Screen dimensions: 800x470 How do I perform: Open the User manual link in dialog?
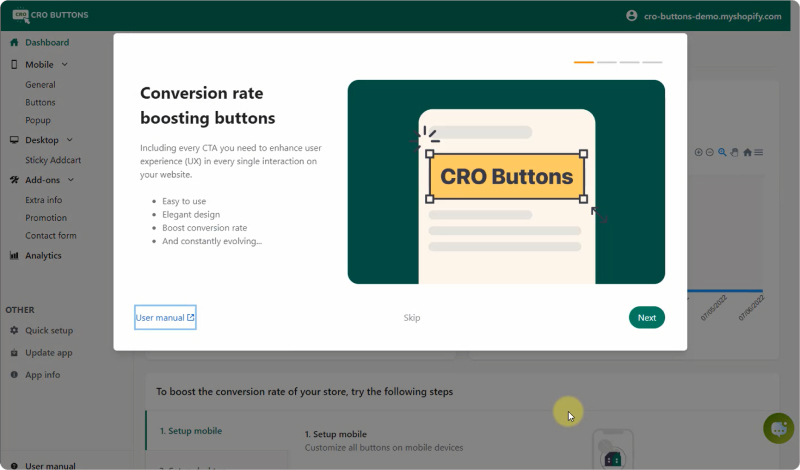click(x=165, y=318)
